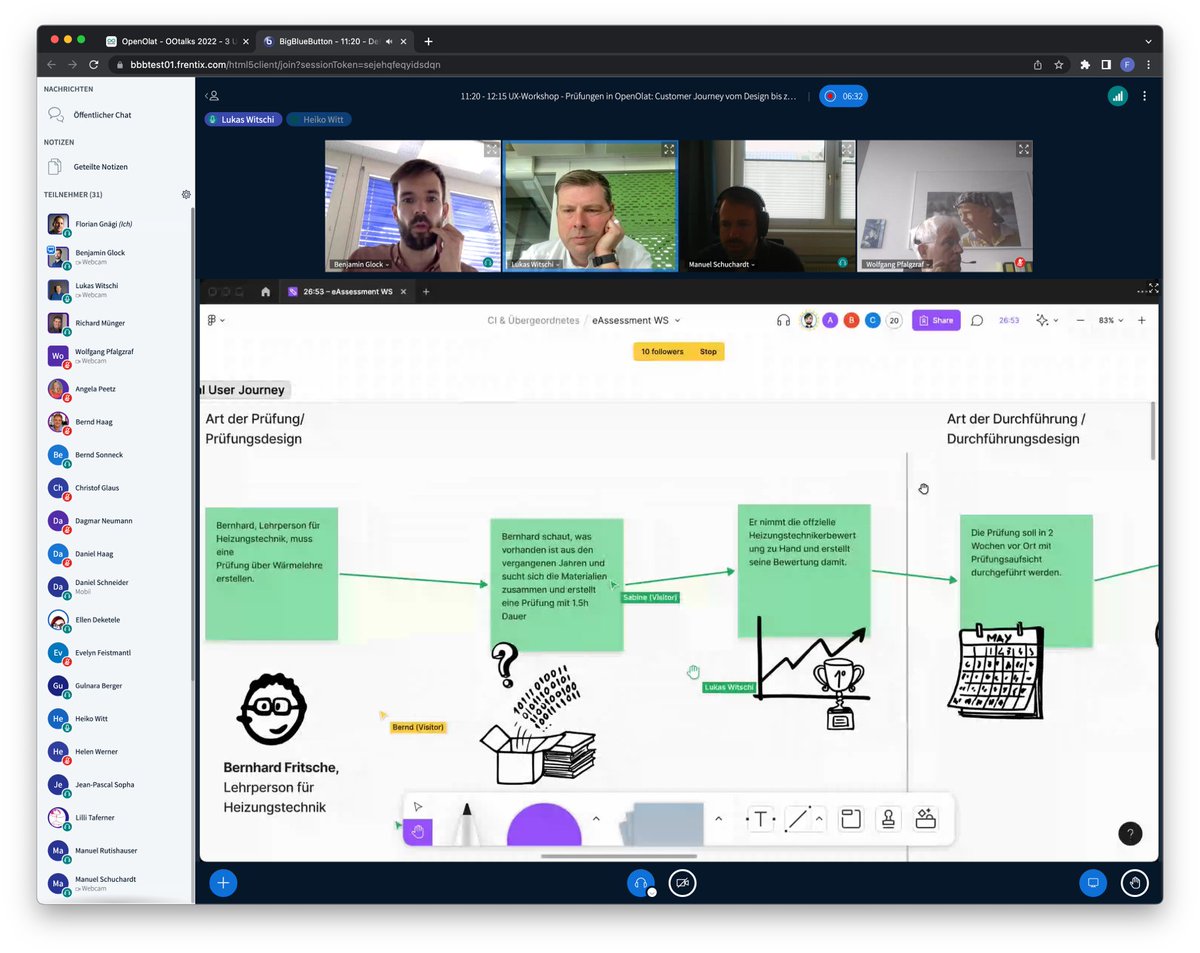Select the sticky notes stack
This screenshot has height=953, width=1200.
pyautogui.click(x=661, y=824)
